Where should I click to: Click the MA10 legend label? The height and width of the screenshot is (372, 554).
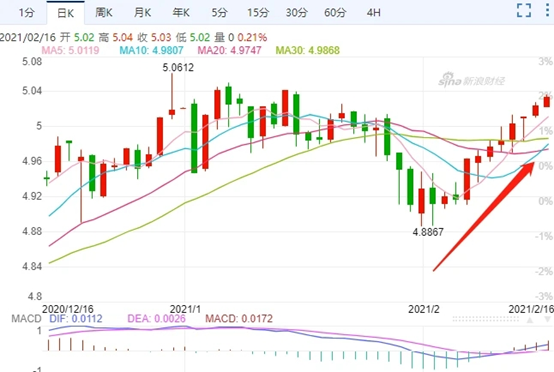pyautogui.click(x=151, y=50)
